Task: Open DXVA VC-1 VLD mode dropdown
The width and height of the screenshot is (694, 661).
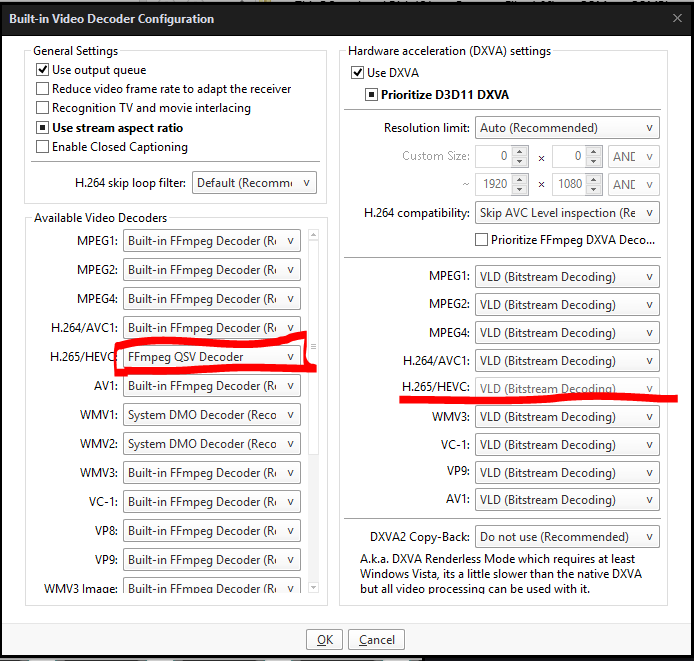Action: tap(567, 445)
